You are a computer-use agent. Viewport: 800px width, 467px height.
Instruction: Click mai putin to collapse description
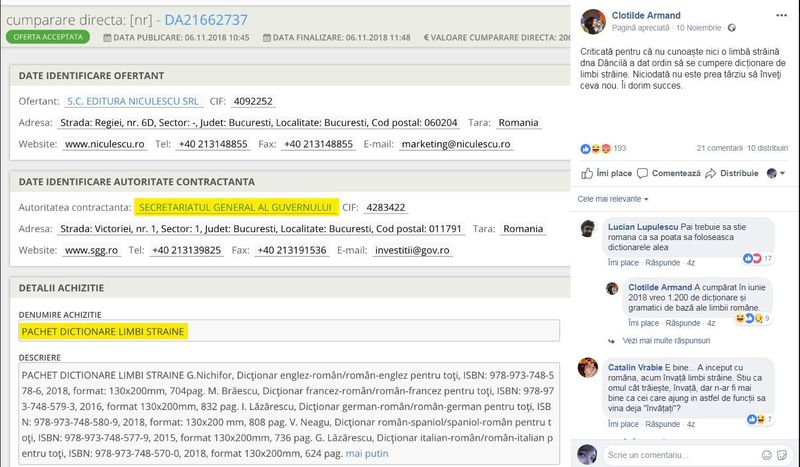tap(369, 453)
